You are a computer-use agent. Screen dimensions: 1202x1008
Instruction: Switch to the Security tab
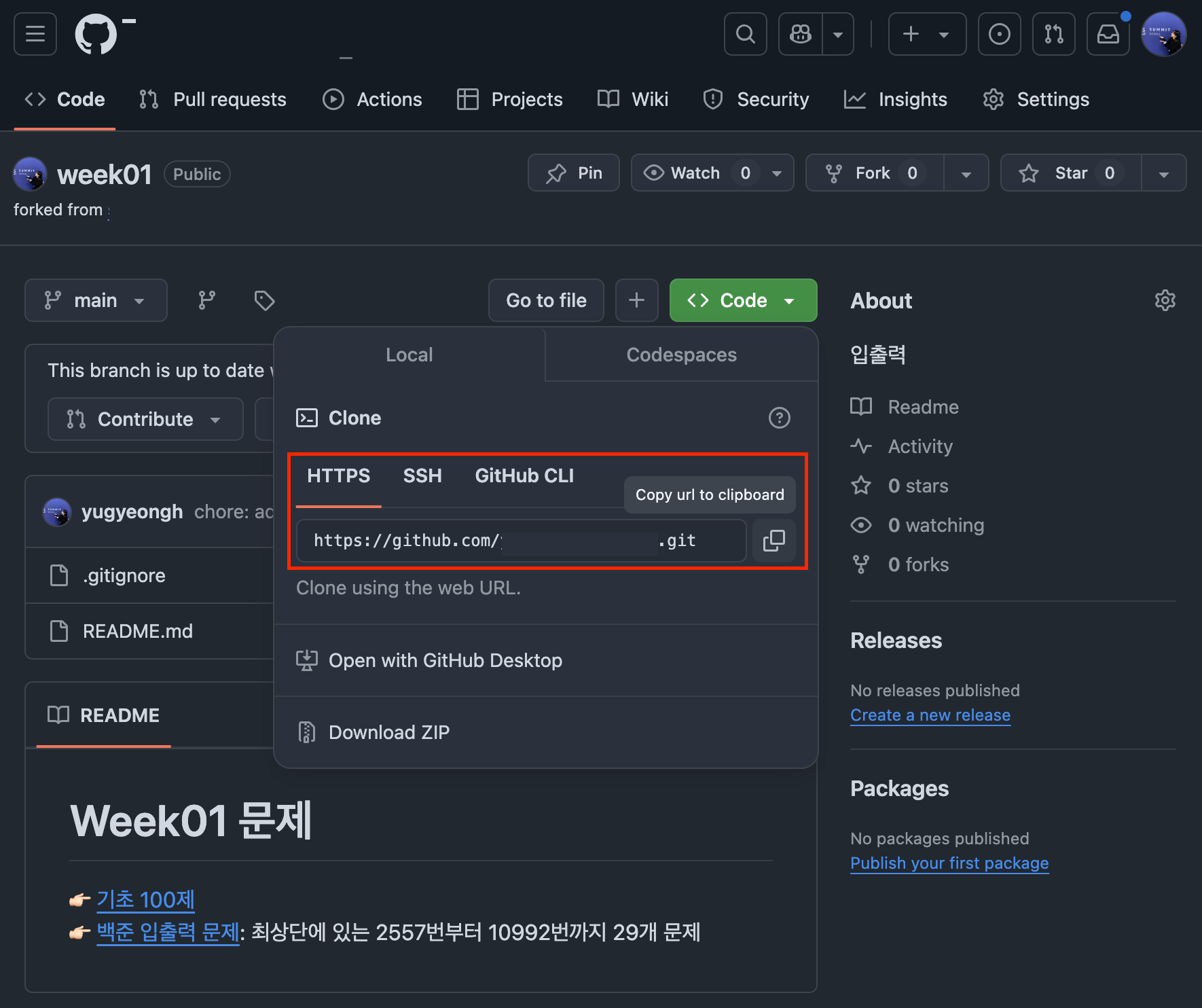coord(757,99)
